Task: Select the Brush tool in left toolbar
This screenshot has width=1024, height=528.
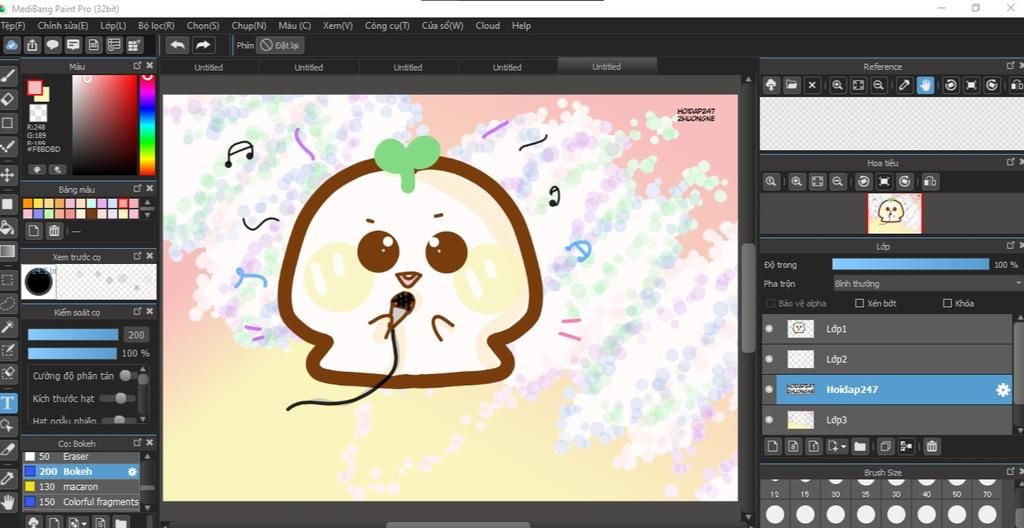Action: (x=7, y=76)
